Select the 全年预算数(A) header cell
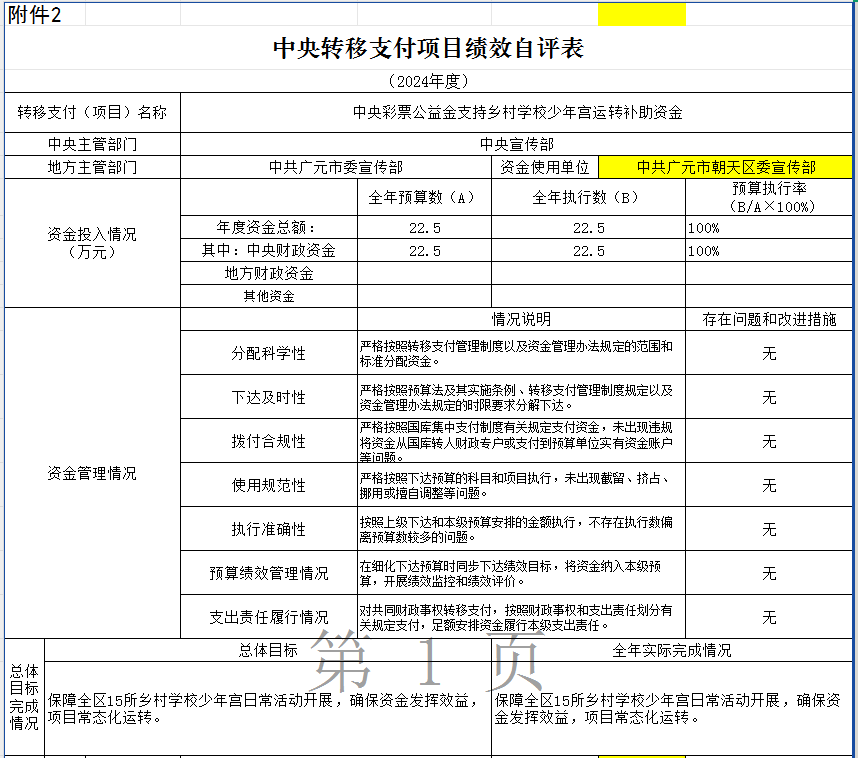 (424, 197)
